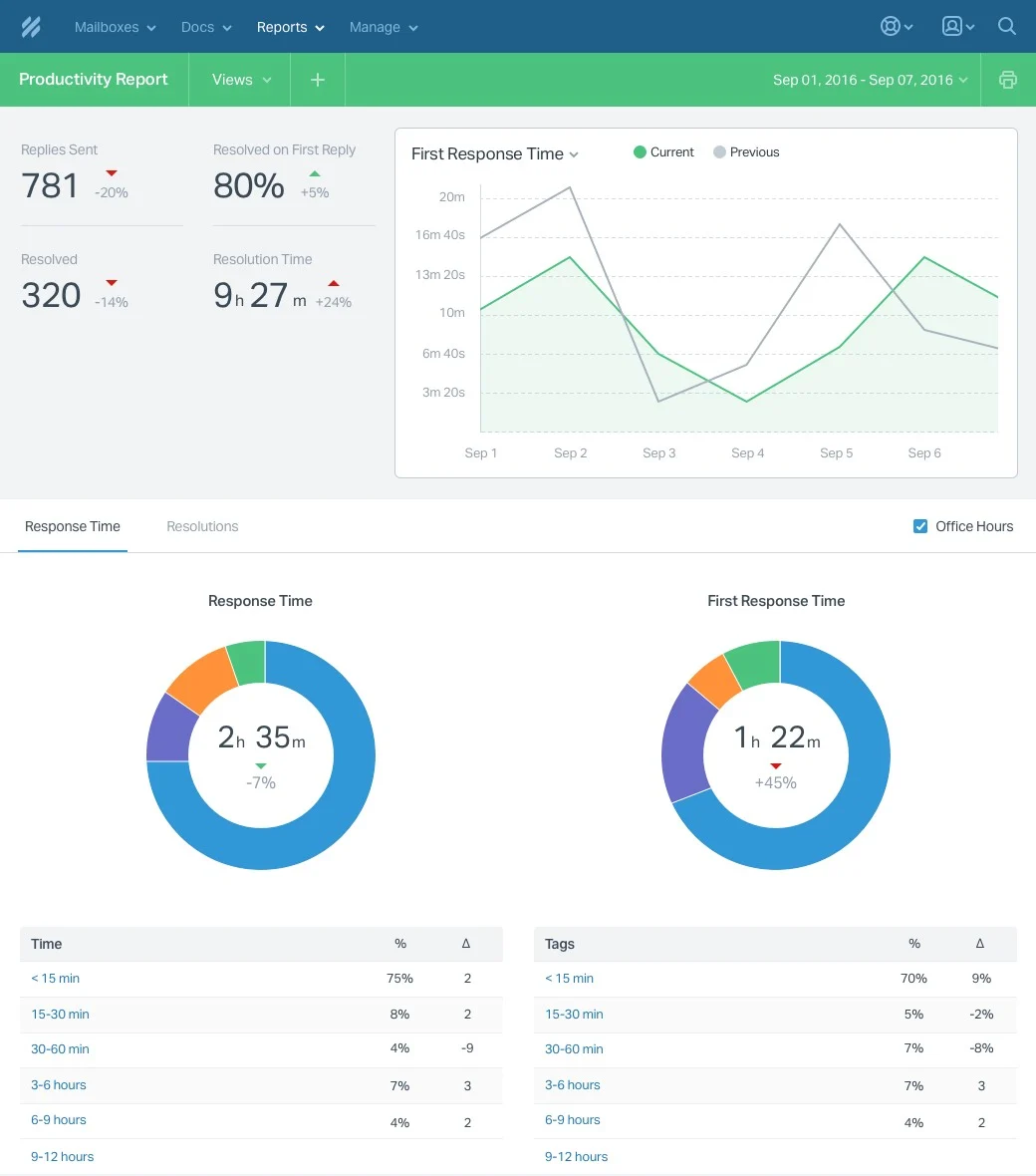Open the search magnifier icon
1036x1176 pixels.
(x=1007, y=27)
